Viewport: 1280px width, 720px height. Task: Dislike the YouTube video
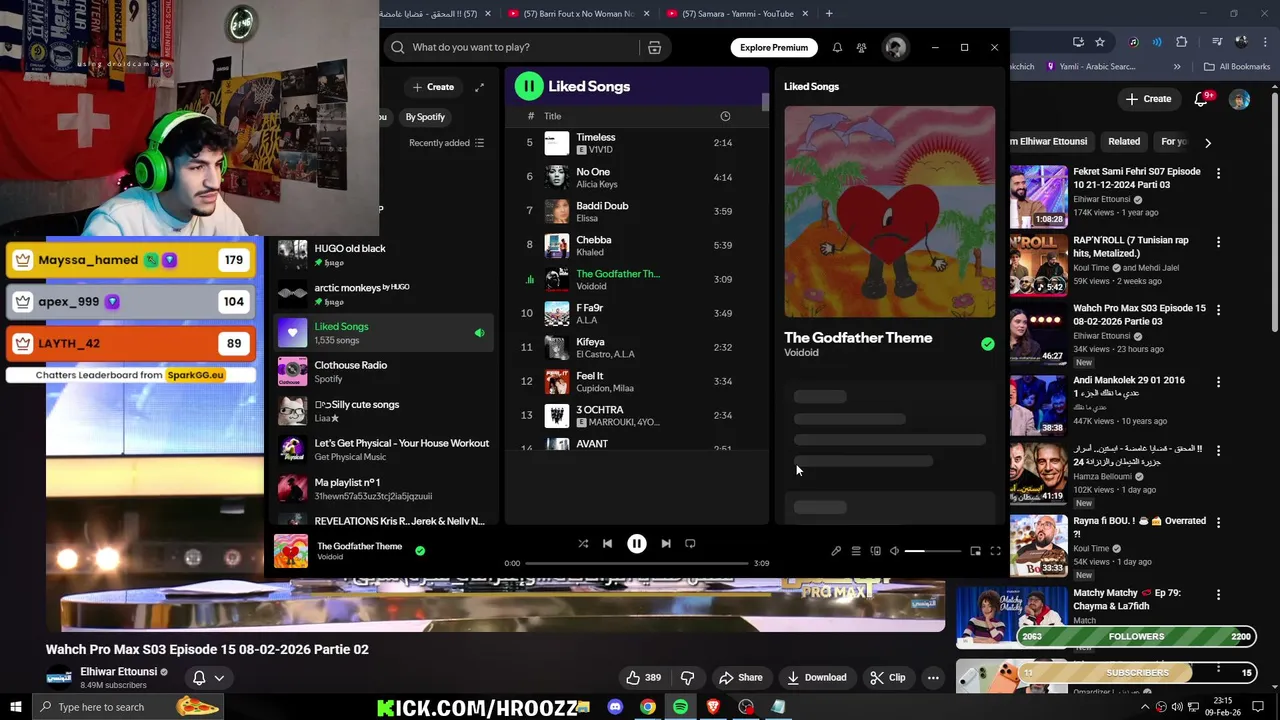687,678
